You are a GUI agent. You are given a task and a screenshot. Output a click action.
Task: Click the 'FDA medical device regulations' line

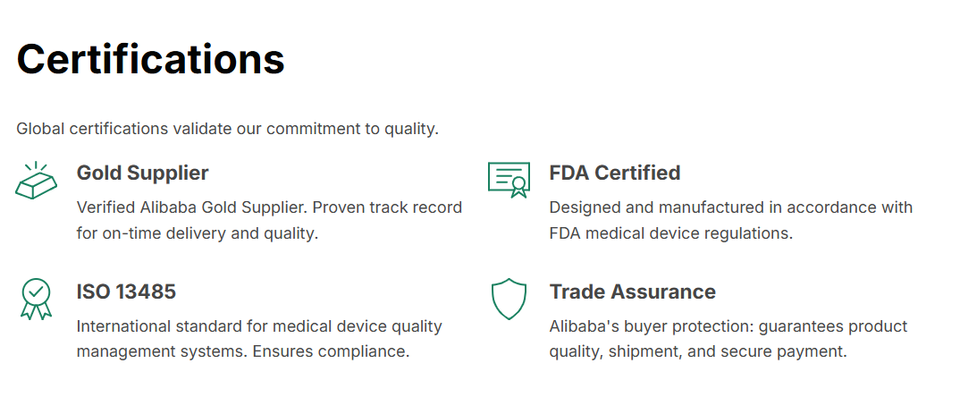click(x=670, y=234)
